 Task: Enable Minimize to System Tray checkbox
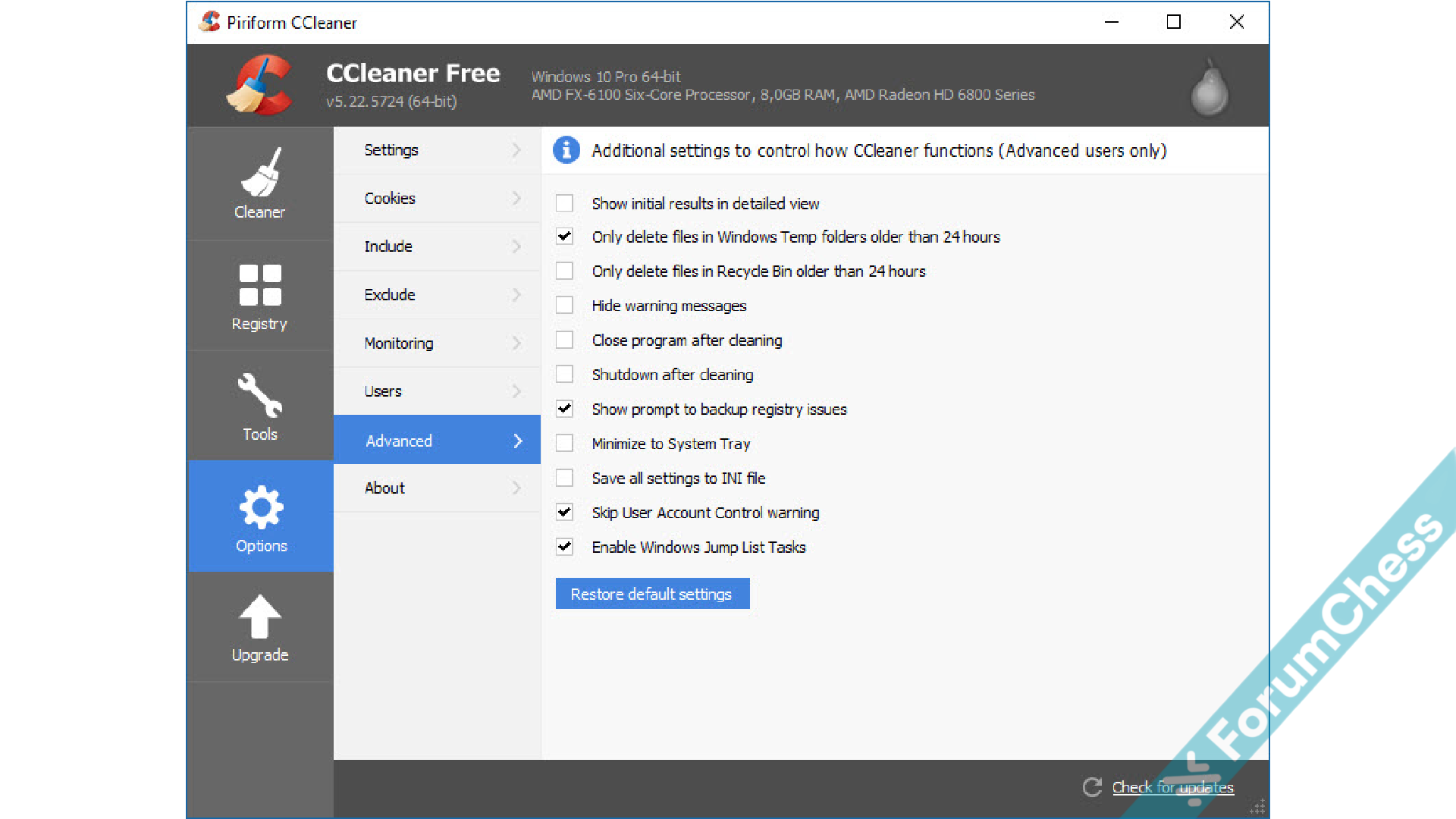coord(564,444)
